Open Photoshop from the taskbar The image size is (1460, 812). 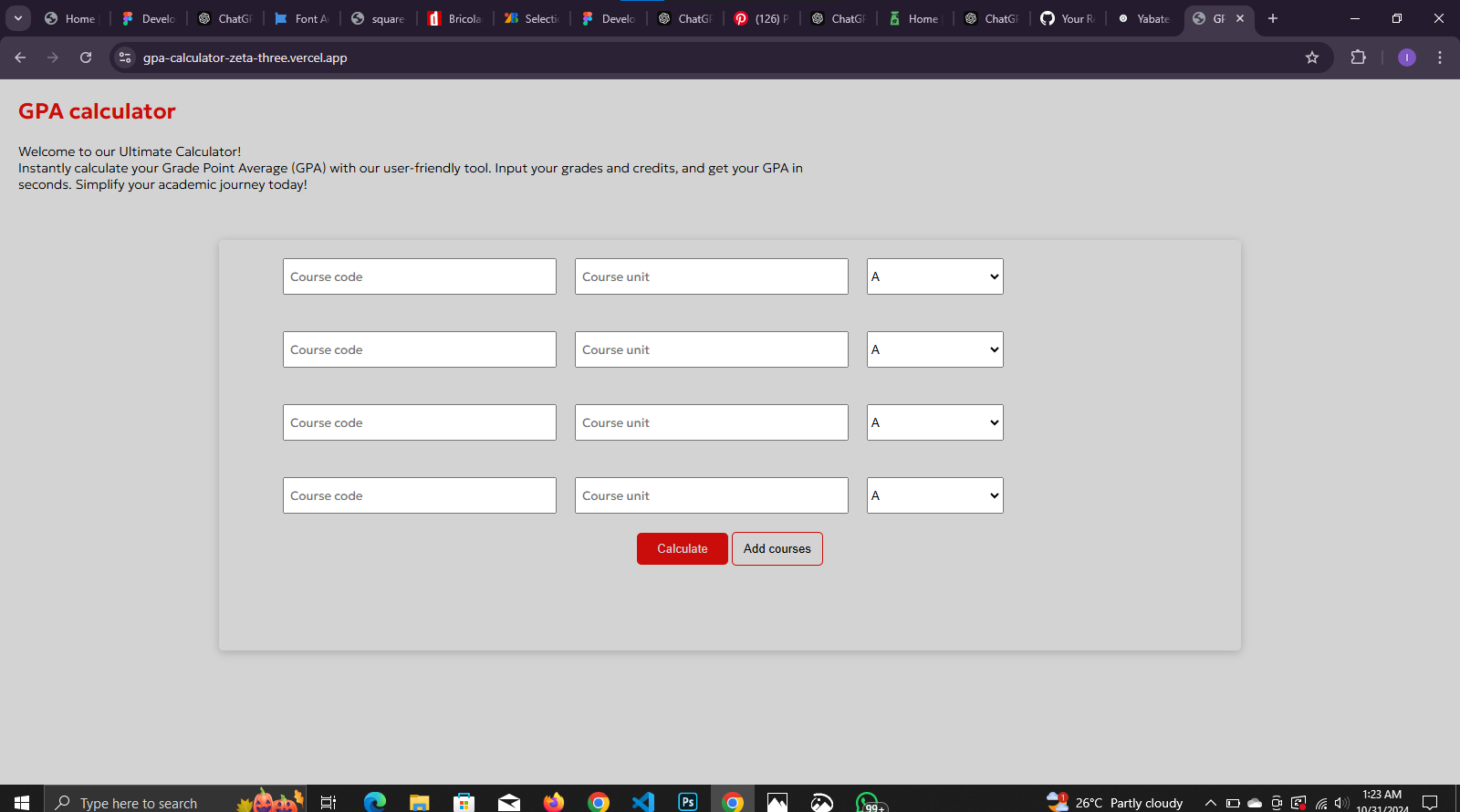pos(688,801)
